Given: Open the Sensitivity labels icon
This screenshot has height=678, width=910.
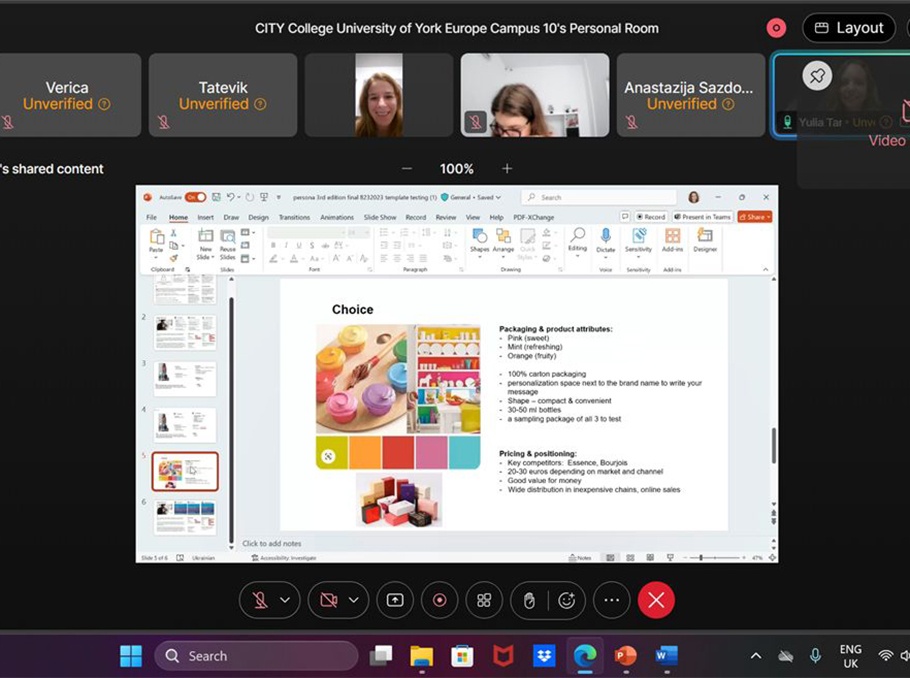Looking at the screenshot, I should (638, 235).
